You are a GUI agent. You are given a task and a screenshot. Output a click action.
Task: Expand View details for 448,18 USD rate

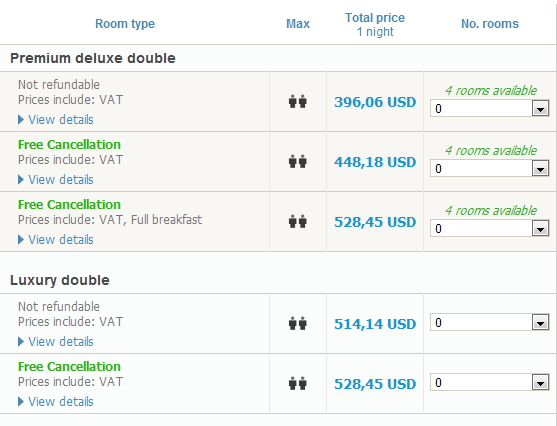[x=56, y=180]
